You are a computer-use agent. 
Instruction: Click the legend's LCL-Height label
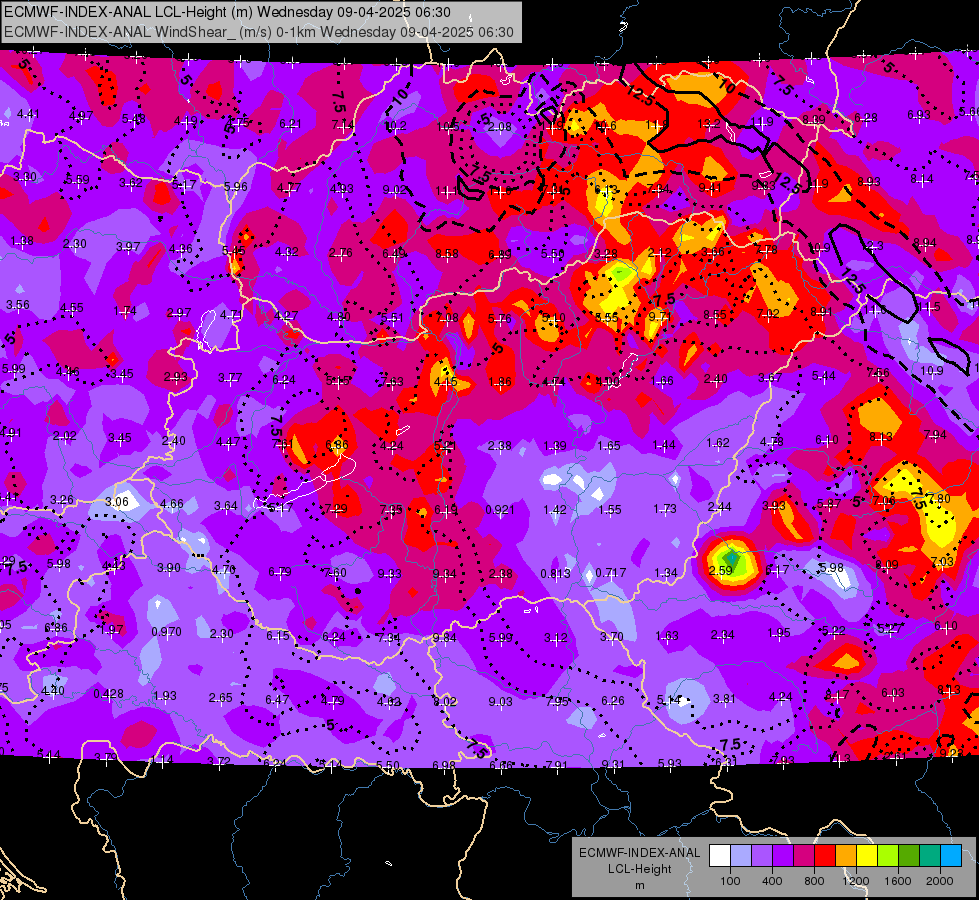(x=639, y=869)
